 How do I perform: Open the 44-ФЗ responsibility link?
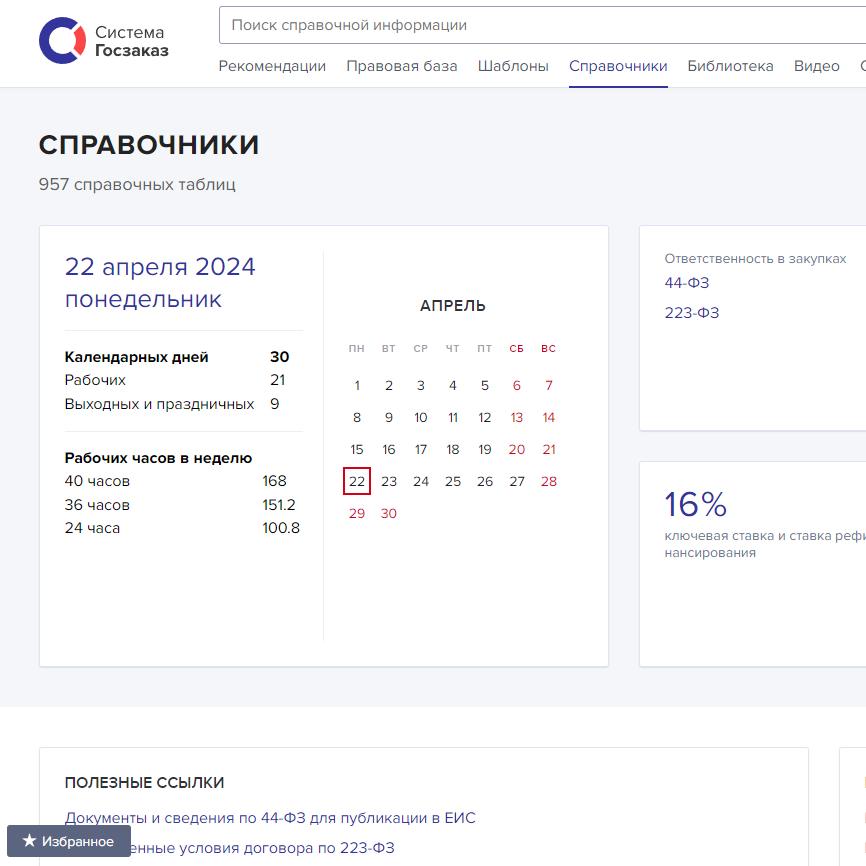coord(686,283)
